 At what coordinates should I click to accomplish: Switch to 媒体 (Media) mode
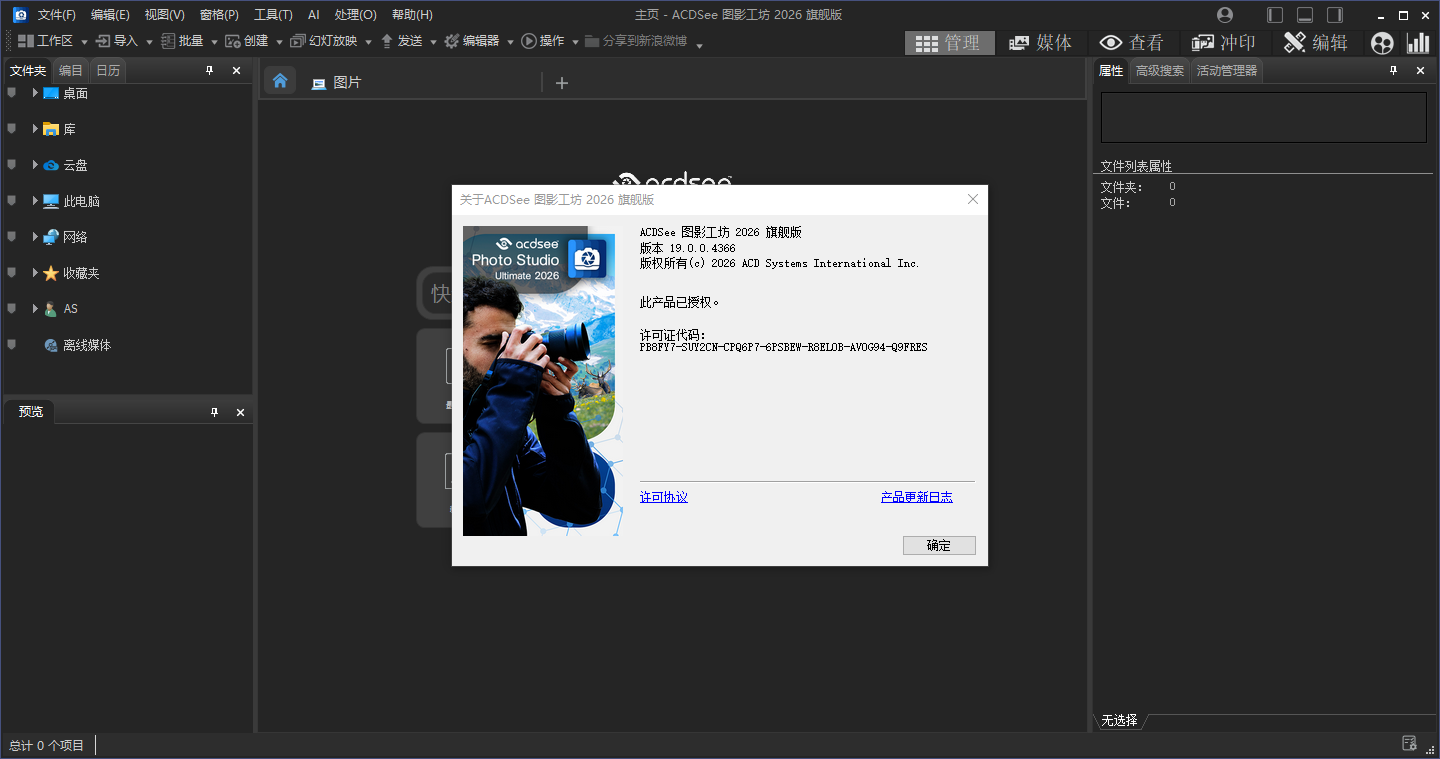coord(1040,42)
